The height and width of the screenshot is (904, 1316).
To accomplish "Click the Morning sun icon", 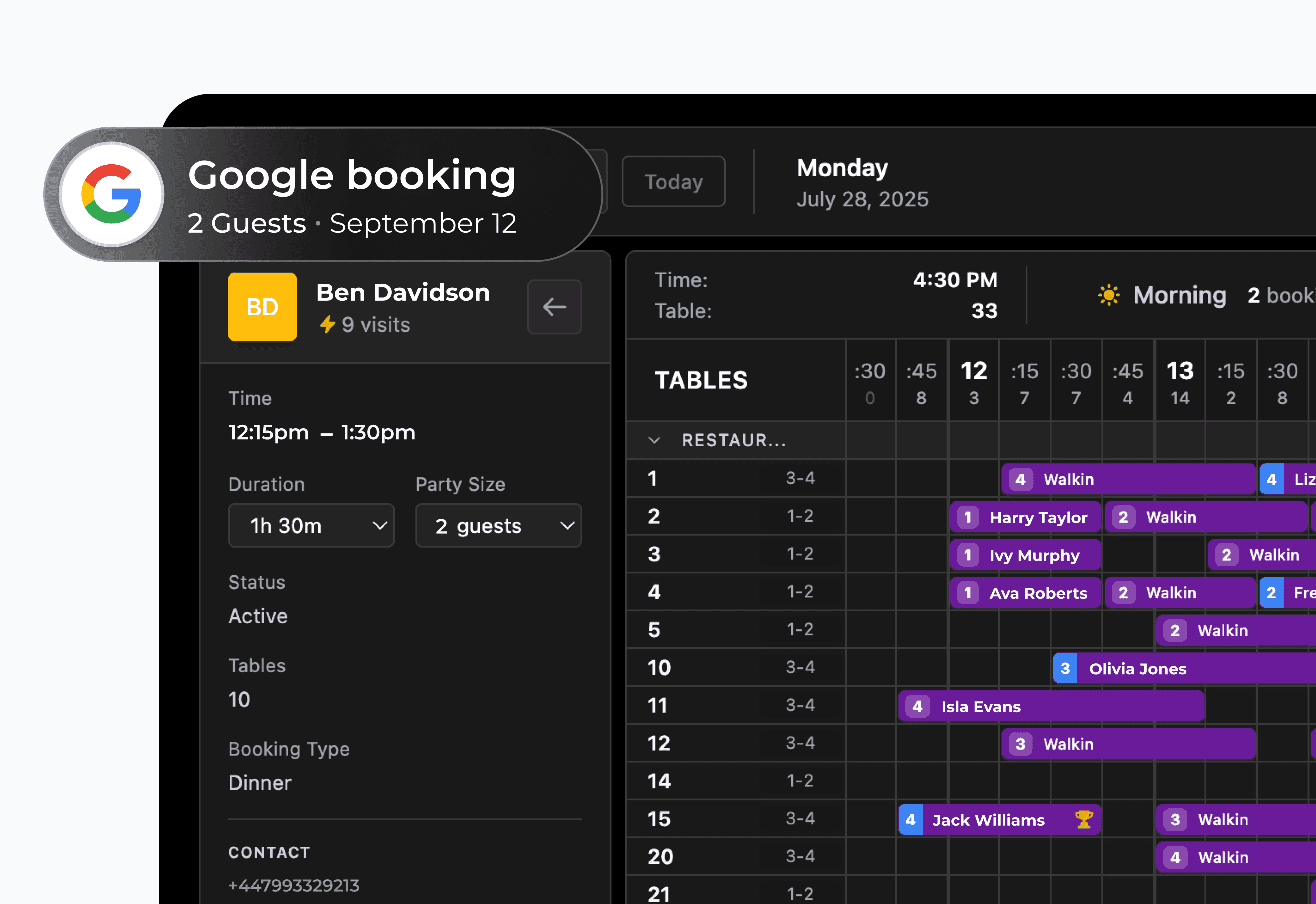I will click(1108, 295).
